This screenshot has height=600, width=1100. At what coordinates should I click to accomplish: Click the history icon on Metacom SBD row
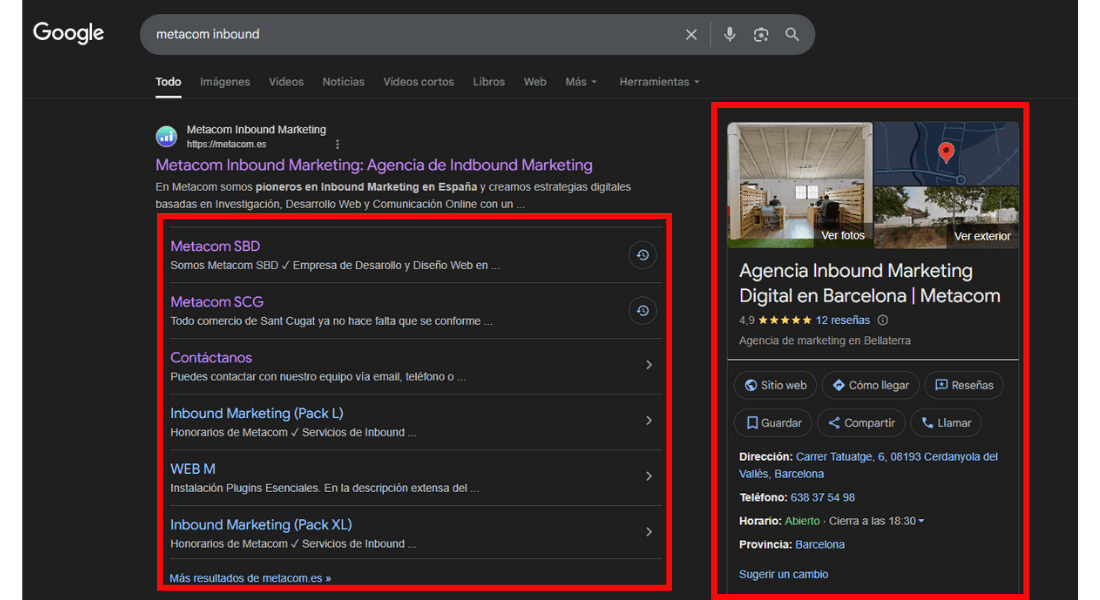pos(643,255)
